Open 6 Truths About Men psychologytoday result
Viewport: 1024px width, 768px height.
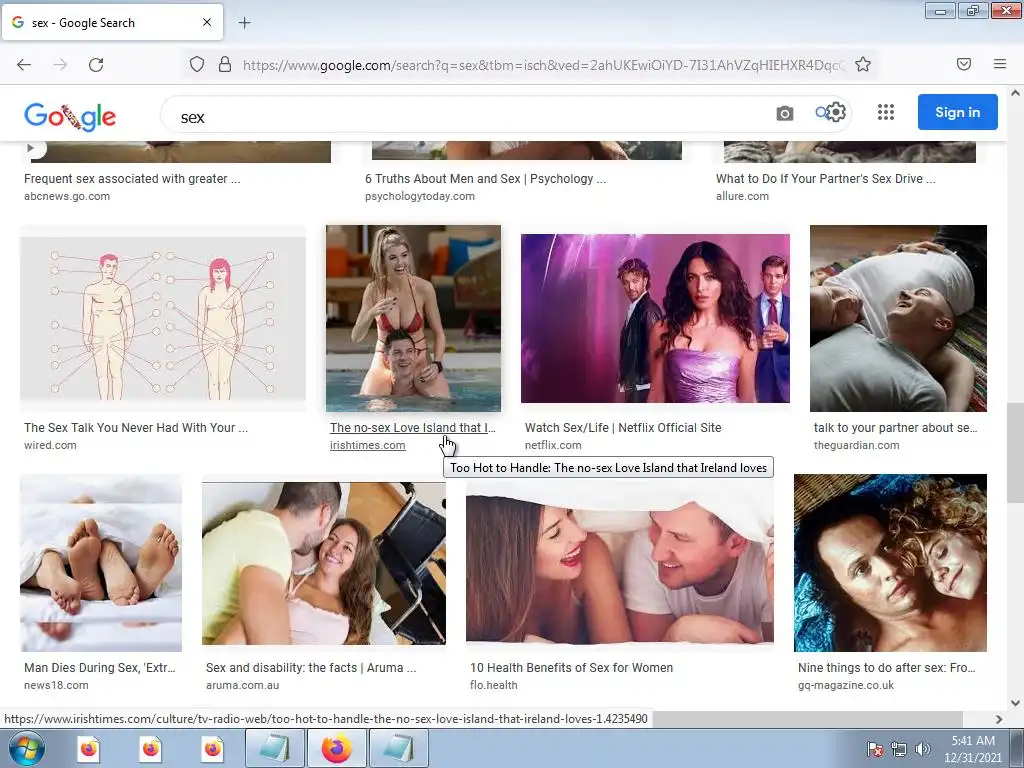point(485,179)
